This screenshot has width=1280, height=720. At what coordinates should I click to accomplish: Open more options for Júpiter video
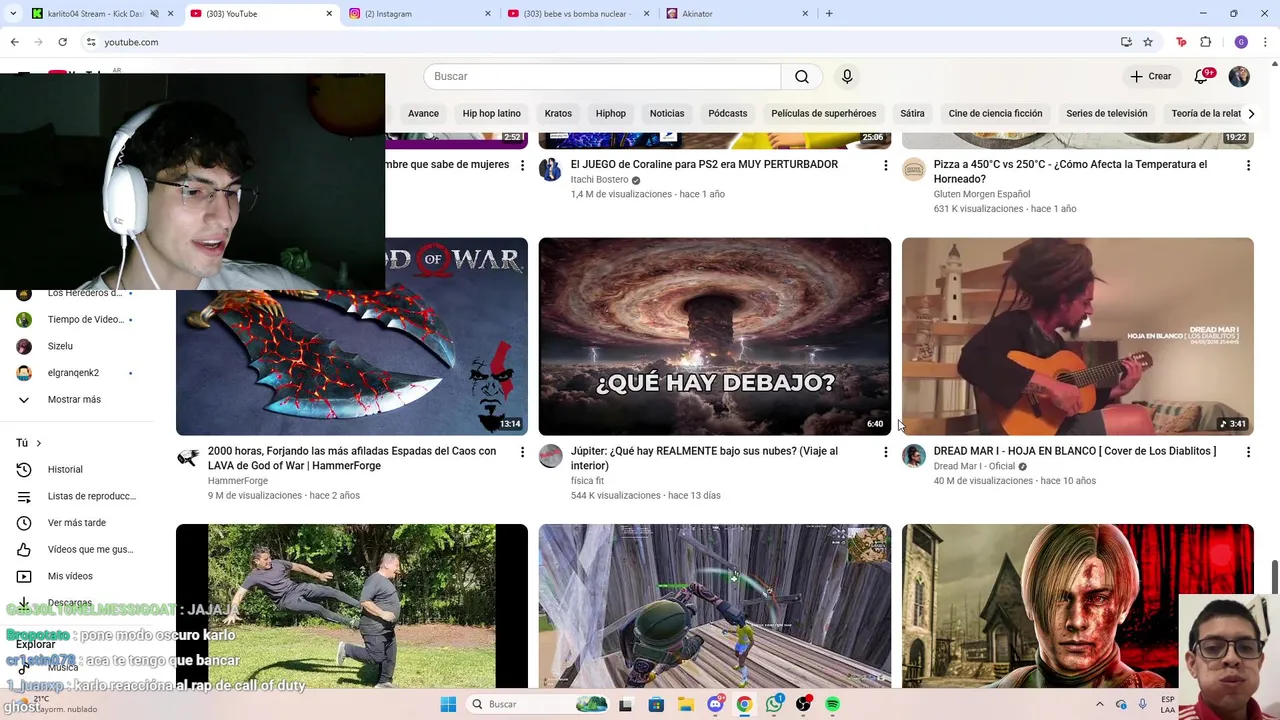click(x=885, y=452)
